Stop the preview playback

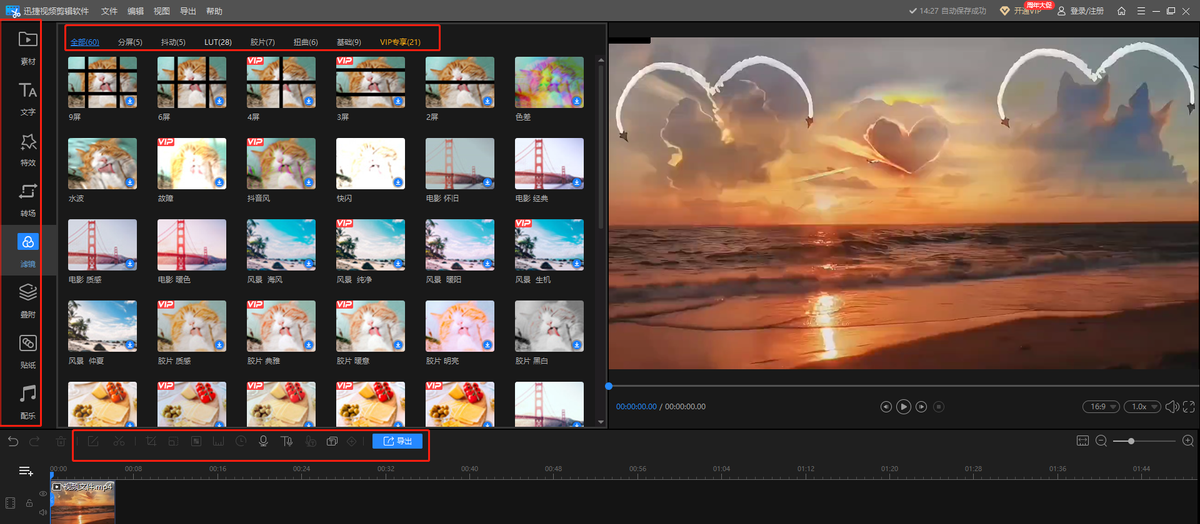click(937, 407)
